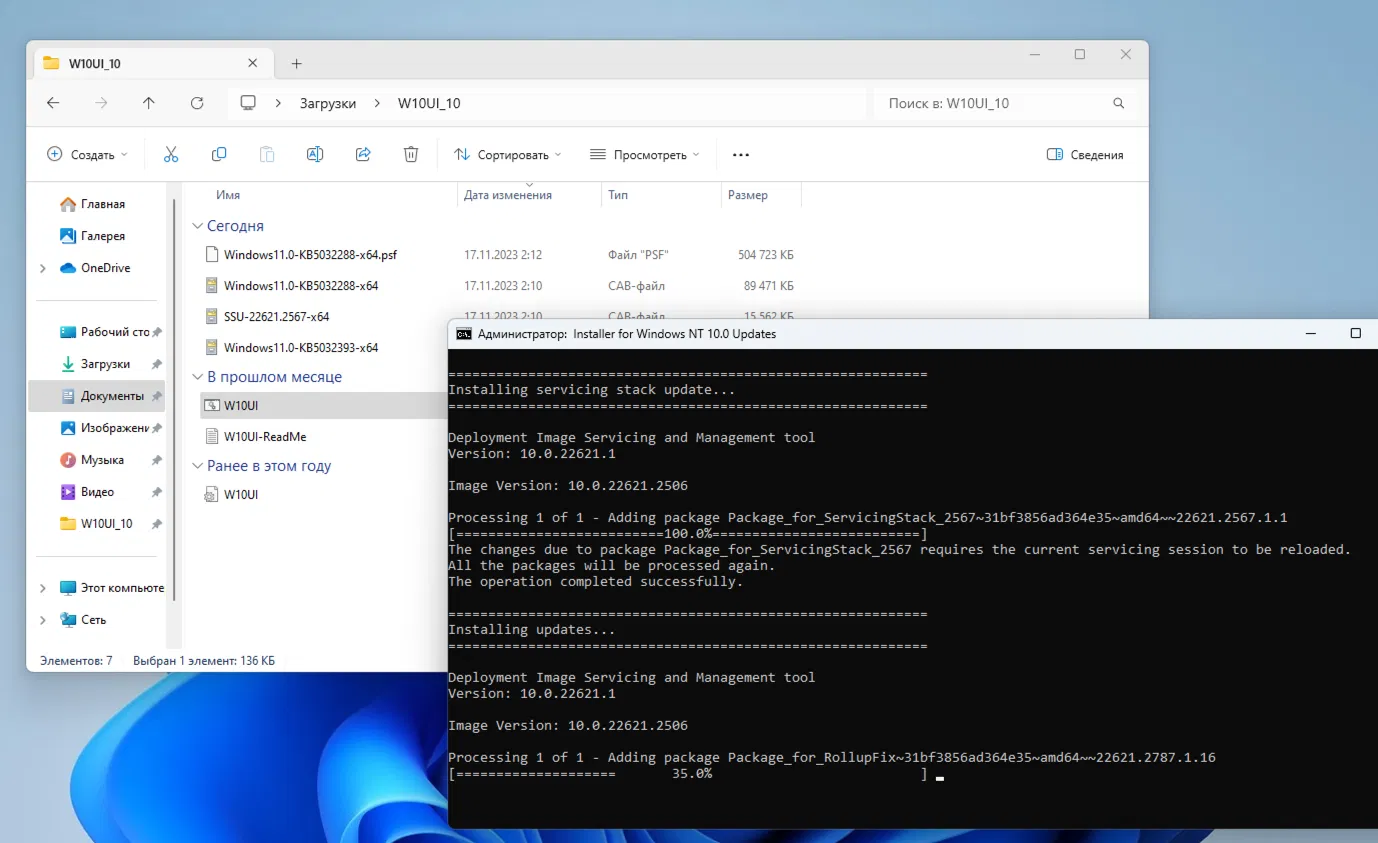Refresh the W10UI_10 folder view

click(x=197, y=103)
